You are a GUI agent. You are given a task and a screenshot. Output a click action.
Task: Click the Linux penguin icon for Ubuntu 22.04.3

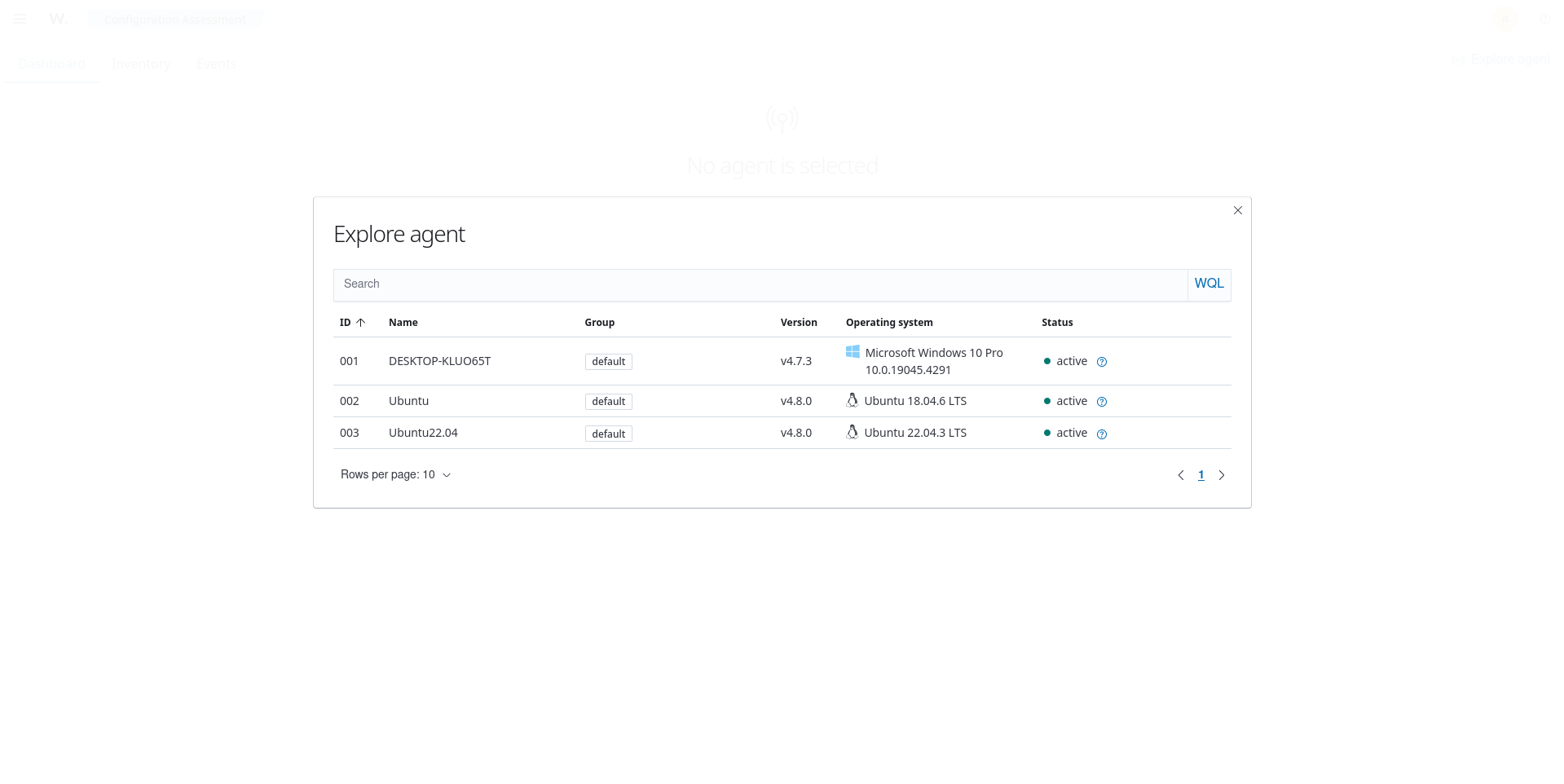point(852,432)
